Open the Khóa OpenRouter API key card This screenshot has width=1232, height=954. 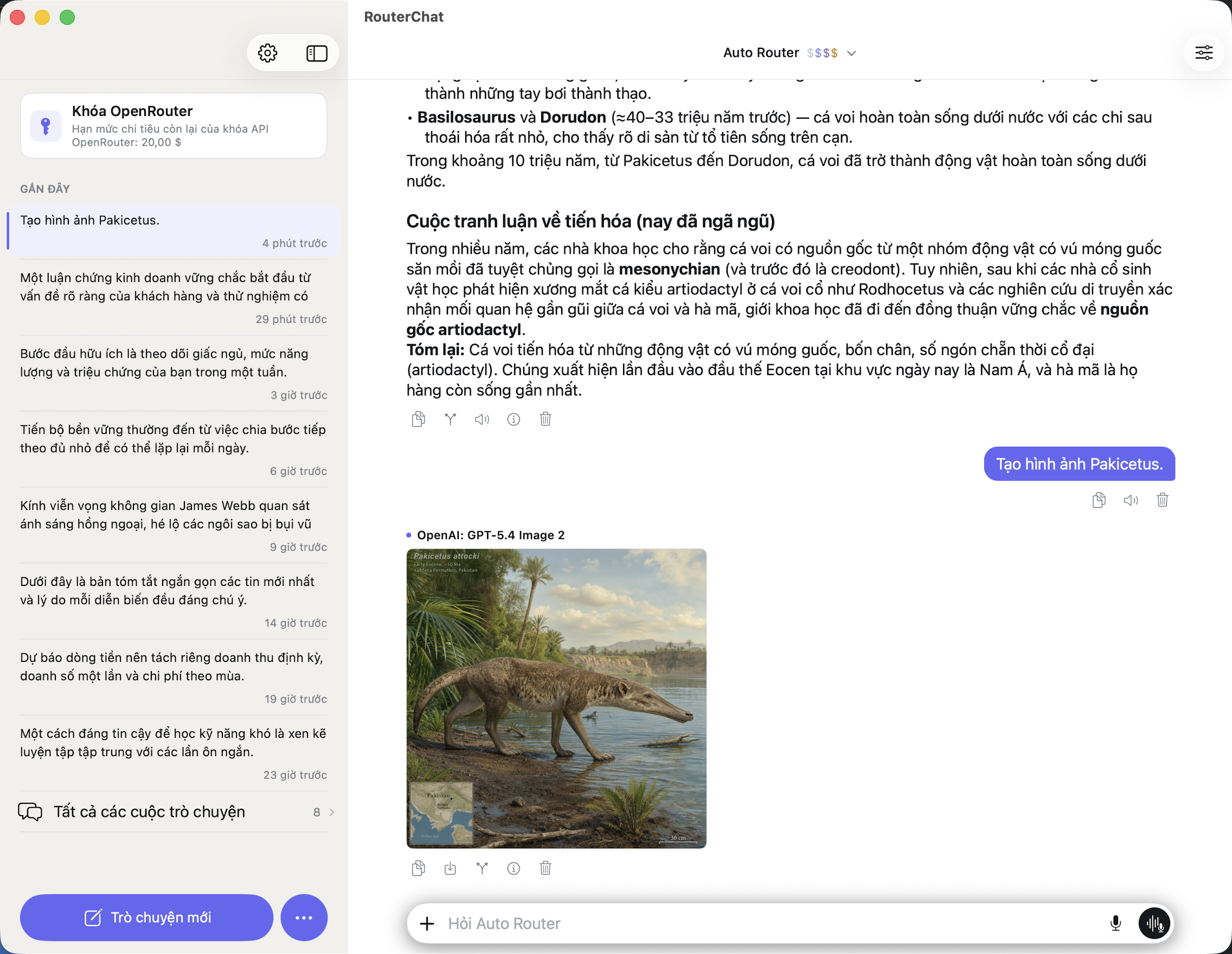[x=174, y=126]
